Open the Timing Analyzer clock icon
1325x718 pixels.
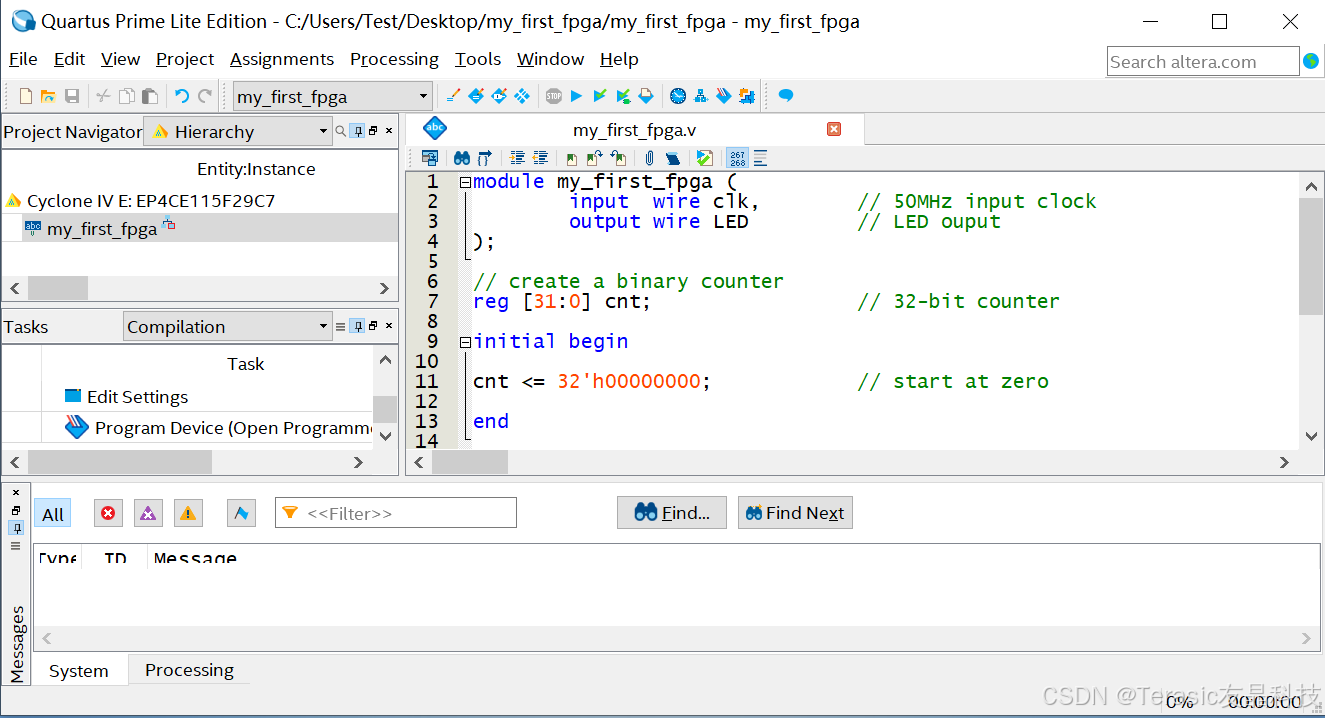tap(678, 96)
